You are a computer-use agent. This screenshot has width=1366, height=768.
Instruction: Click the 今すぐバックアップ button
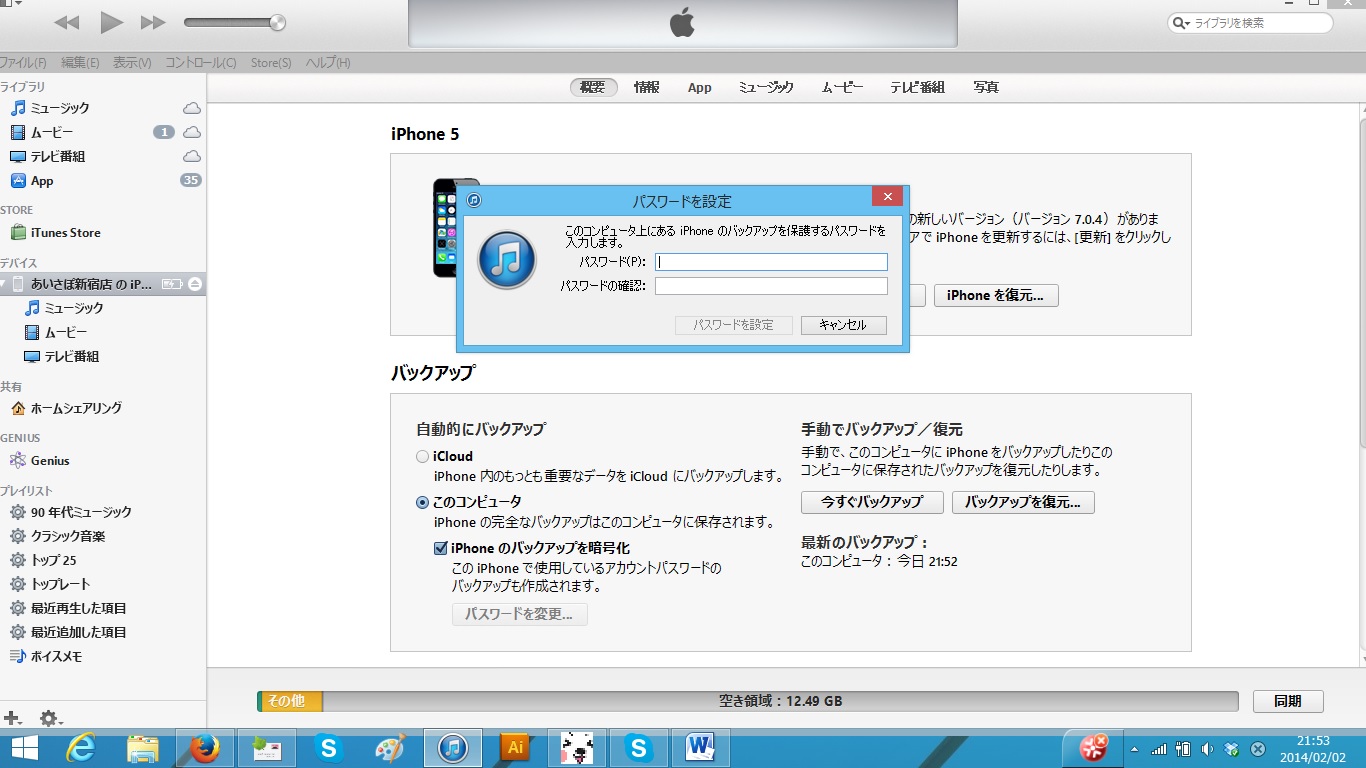(871, 502)
